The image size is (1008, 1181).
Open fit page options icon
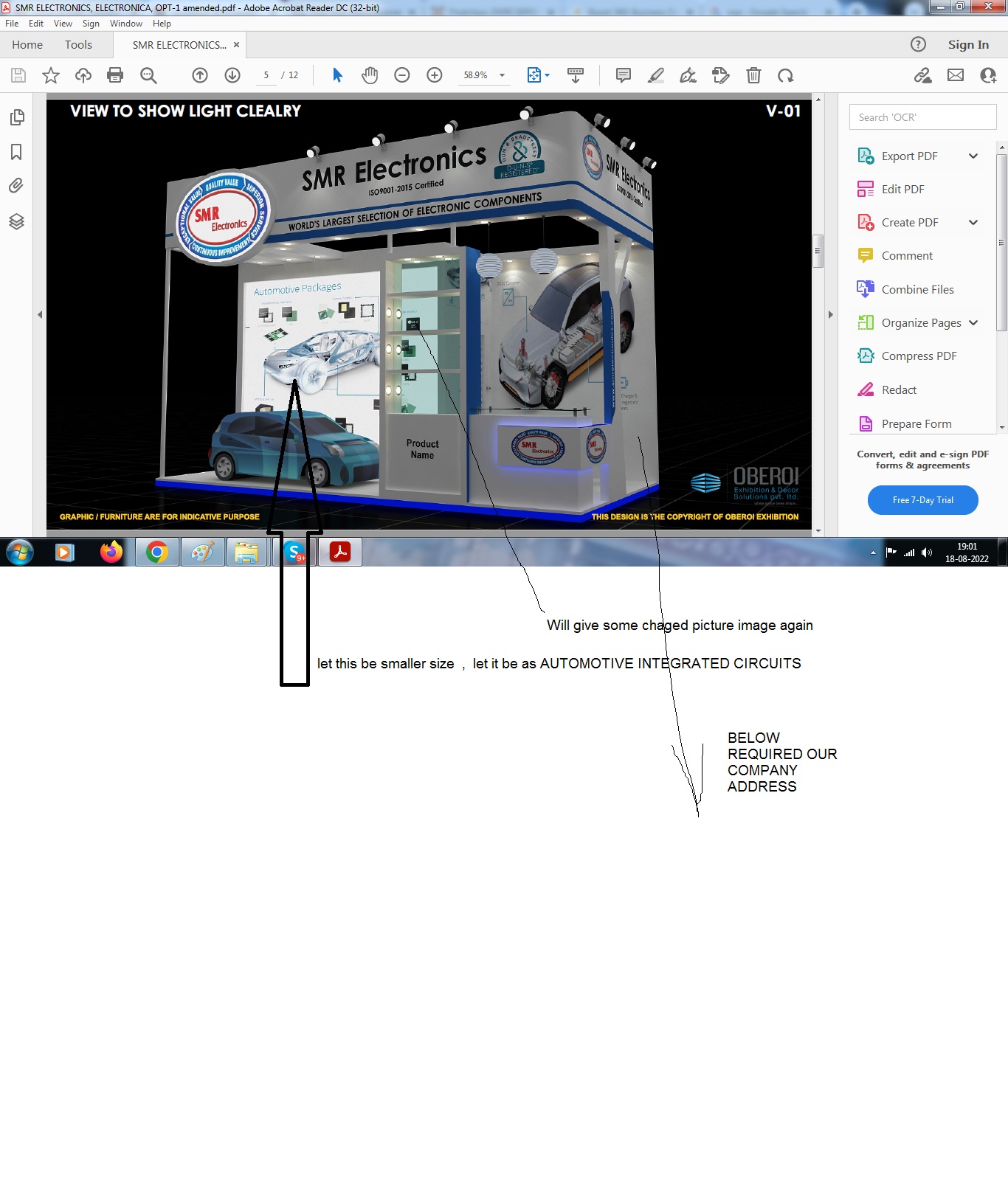point(538,75)
